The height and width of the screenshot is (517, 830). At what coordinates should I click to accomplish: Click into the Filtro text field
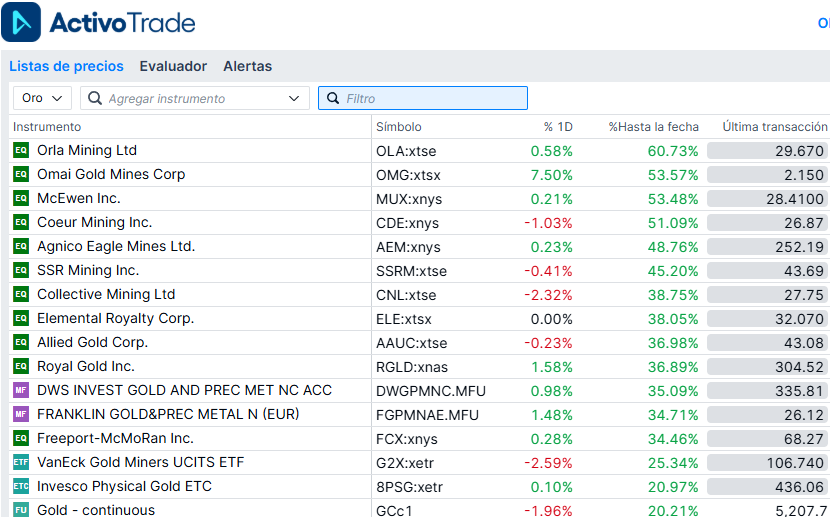pos(432,98)
